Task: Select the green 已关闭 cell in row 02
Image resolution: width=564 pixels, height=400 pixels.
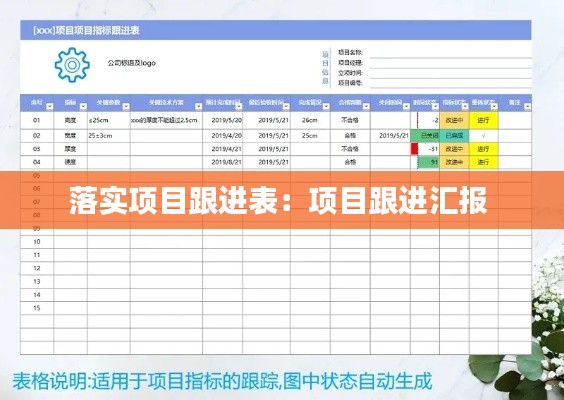Action: click(425, 136)
